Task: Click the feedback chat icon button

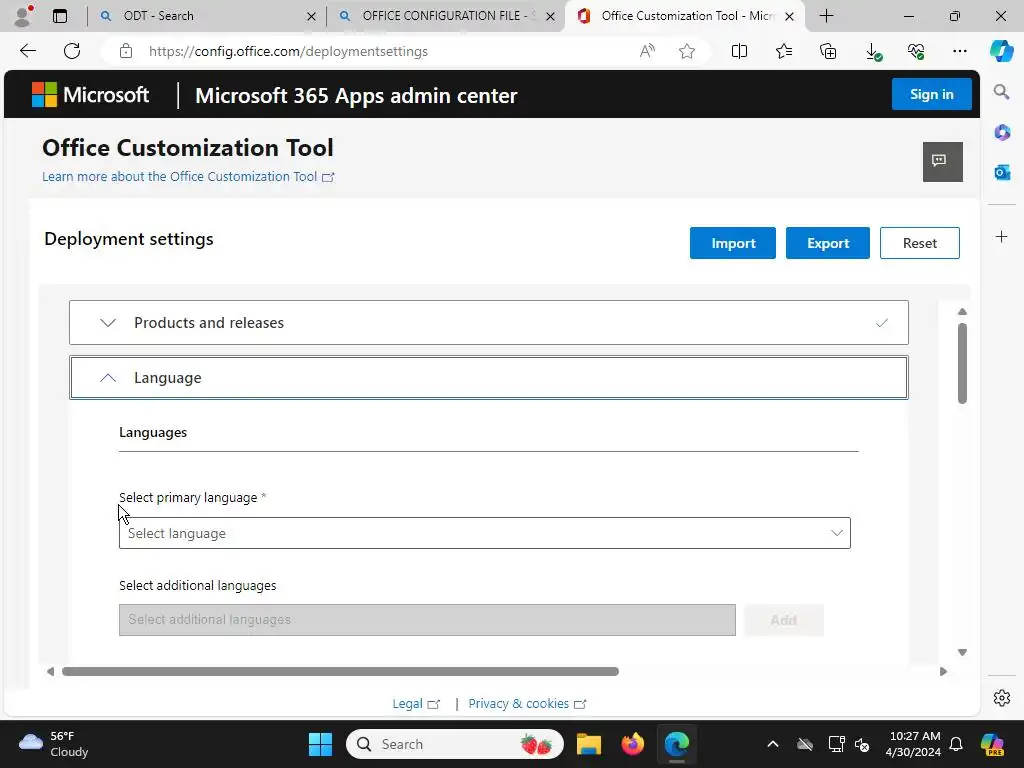Action: (x=942, y=161)
